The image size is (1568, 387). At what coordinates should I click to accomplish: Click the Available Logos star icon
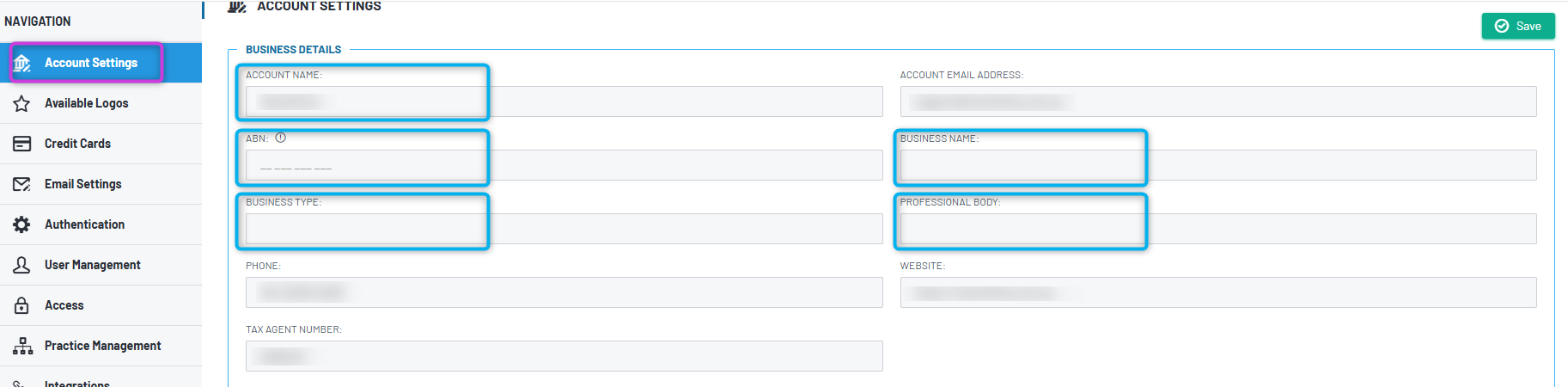click(21, 103)
